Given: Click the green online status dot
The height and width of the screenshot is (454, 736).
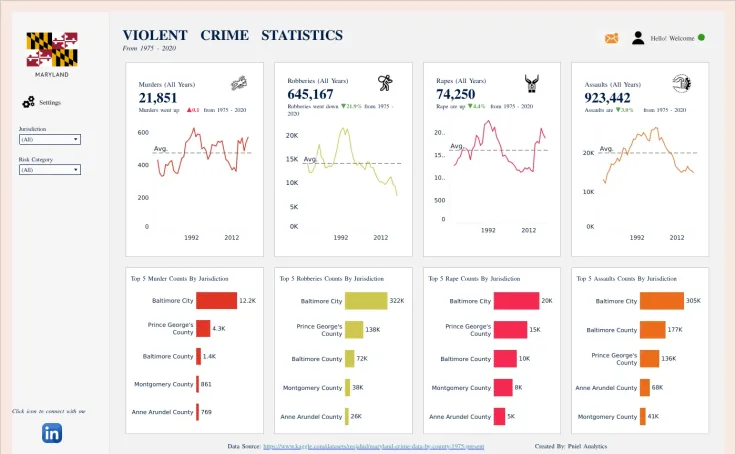Looking at the screenshot, I should click(x=701, y=38).
